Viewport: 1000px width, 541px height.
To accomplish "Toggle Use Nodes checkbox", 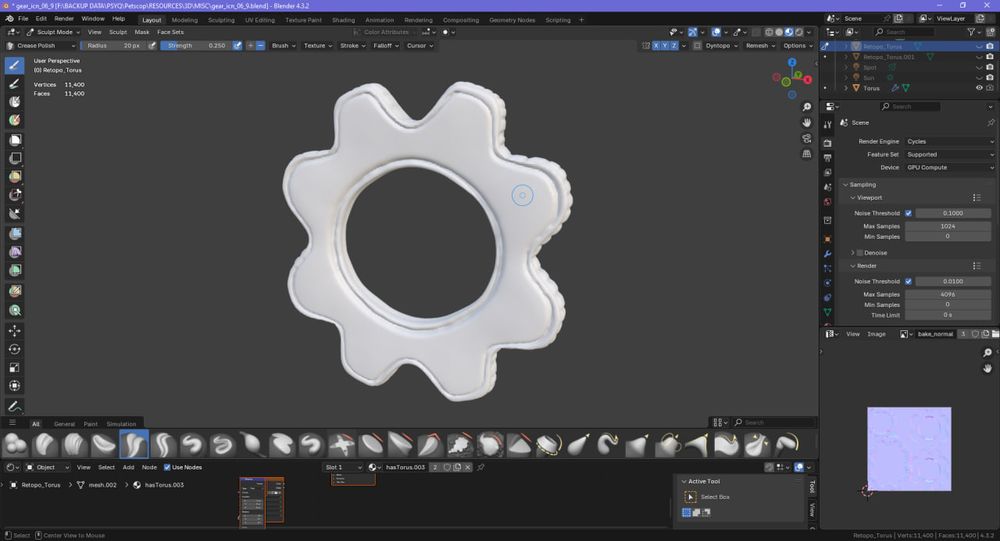I will (x=167, y=467).
